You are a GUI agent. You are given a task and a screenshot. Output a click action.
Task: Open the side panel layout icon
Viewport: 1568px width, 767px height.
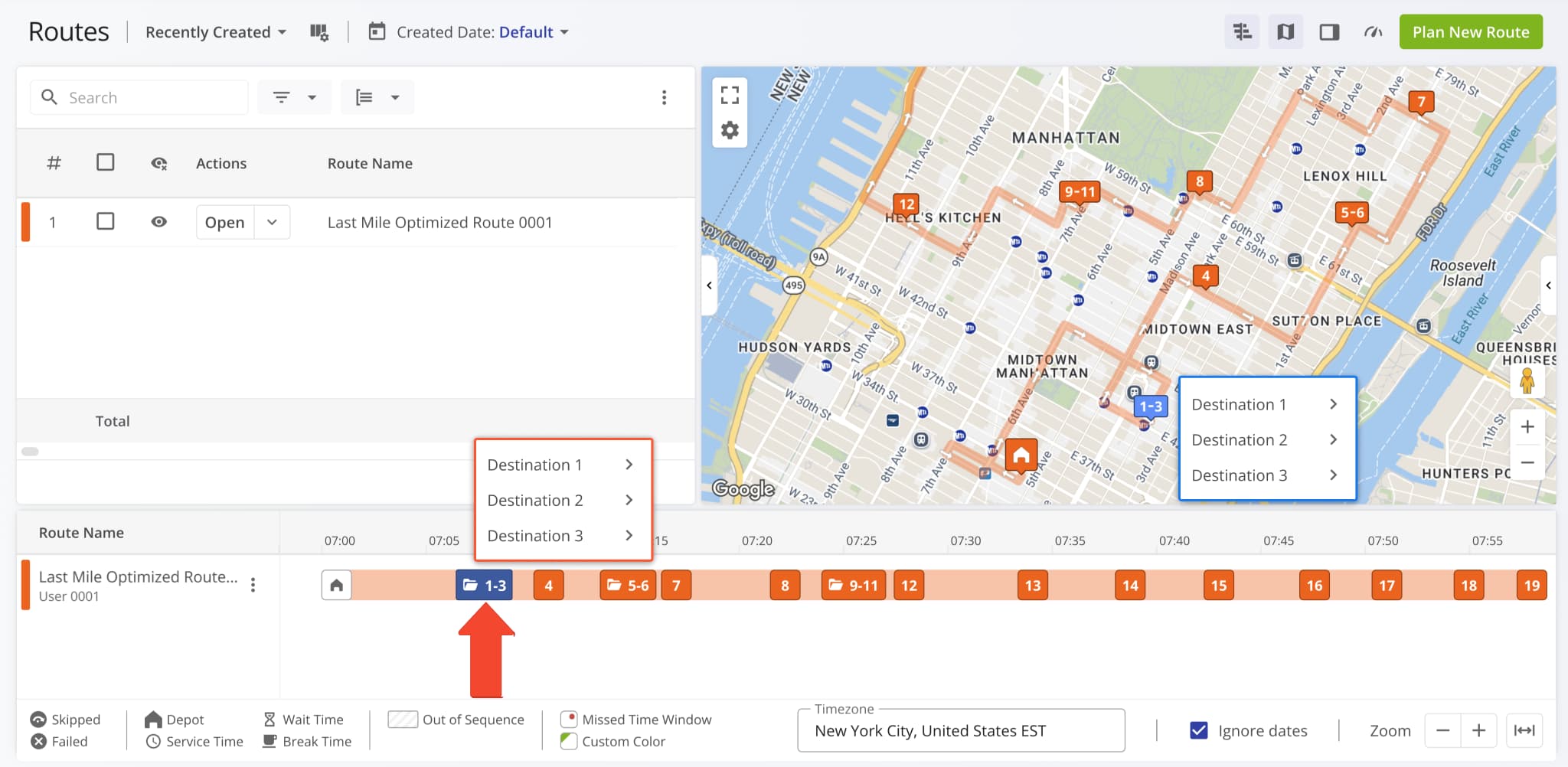(1329, 31)
